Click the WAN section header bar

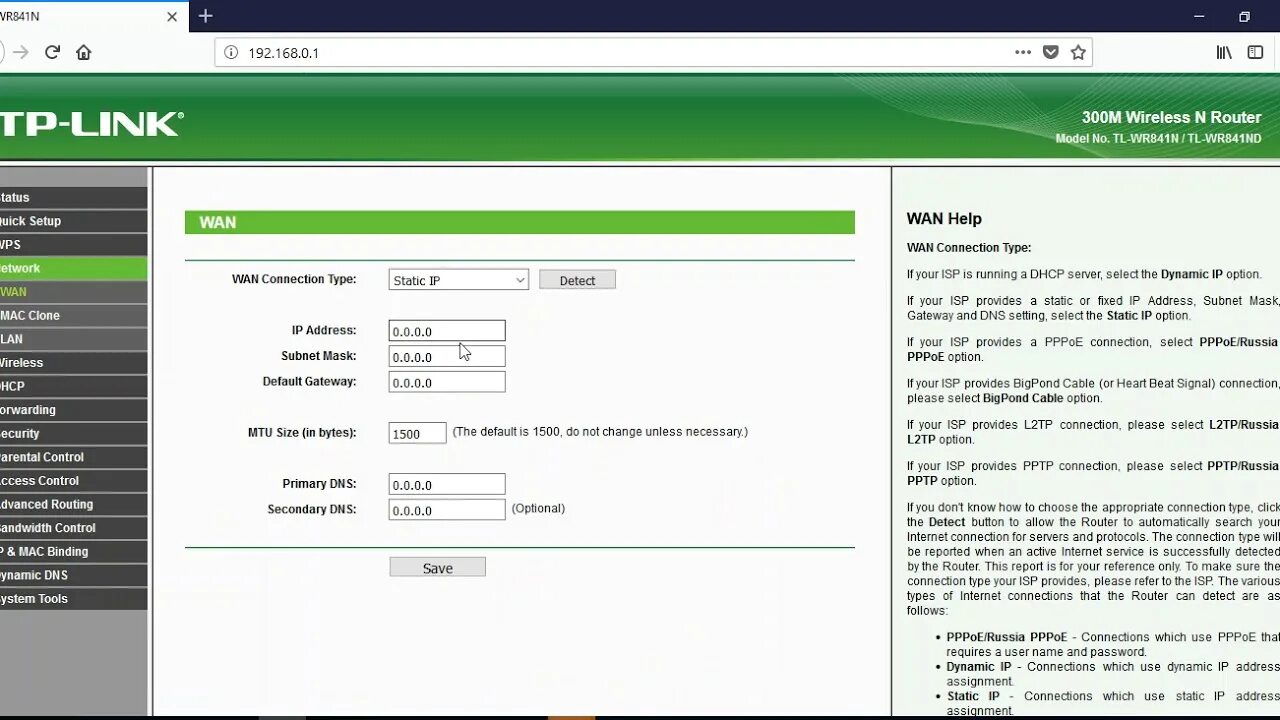[520, 222]
